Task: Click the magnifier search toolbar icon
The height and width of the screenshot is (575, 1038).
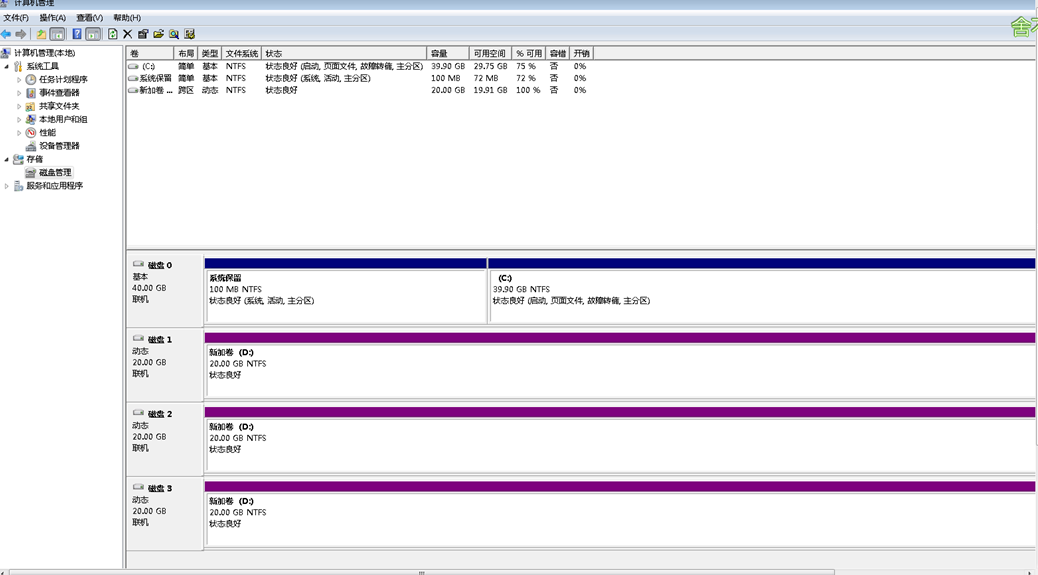Action: click(174, 34)
